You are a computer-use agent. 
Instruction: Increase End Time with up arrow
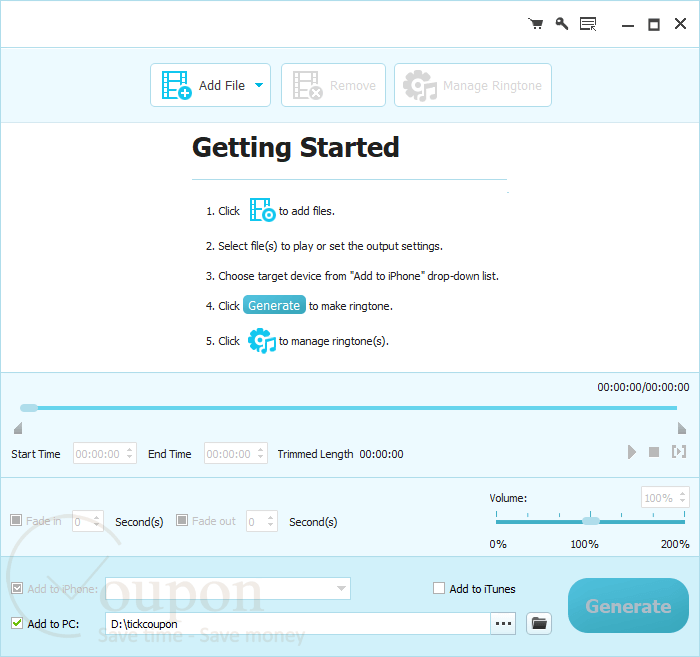point(261,450)
